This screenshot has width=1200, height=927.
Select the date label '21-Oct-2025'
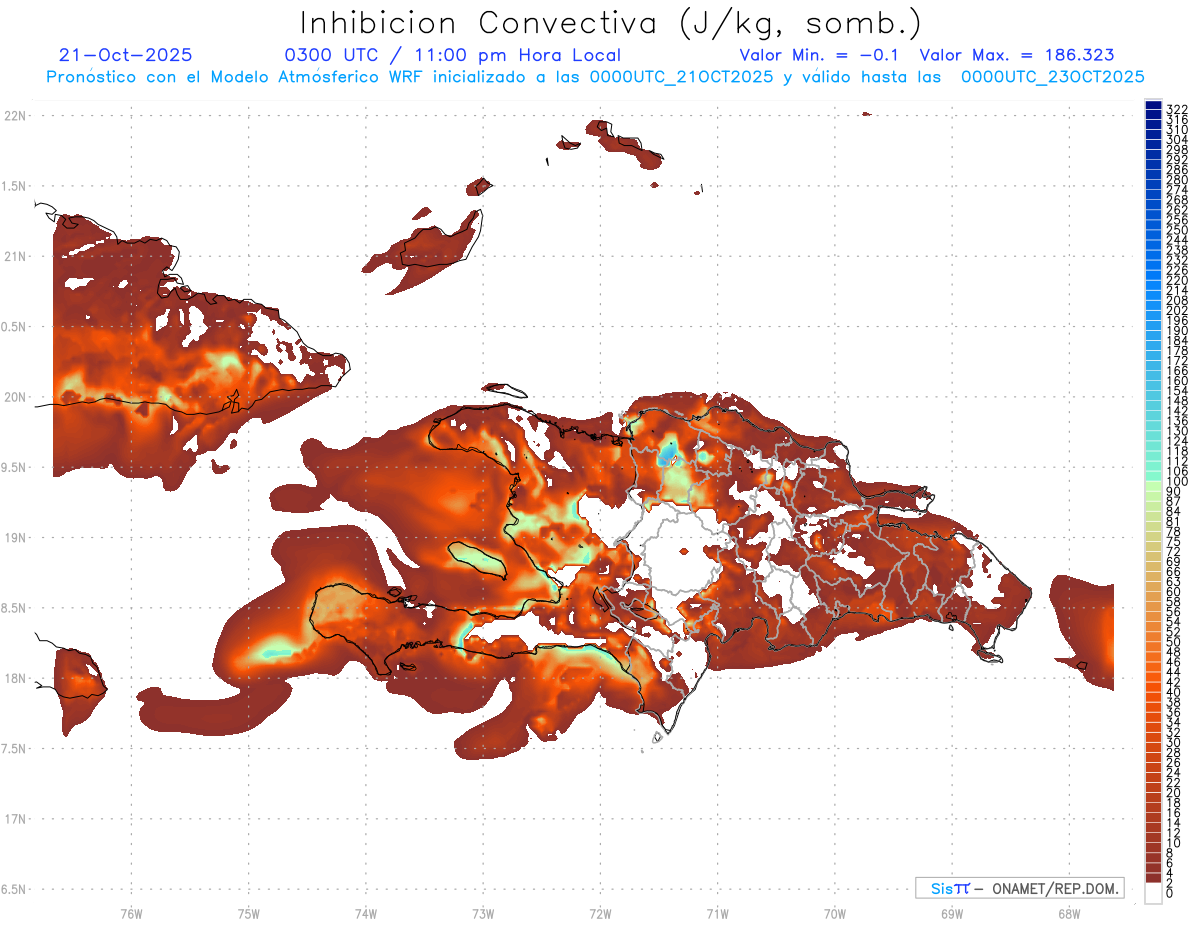click(x=126, y=55)
